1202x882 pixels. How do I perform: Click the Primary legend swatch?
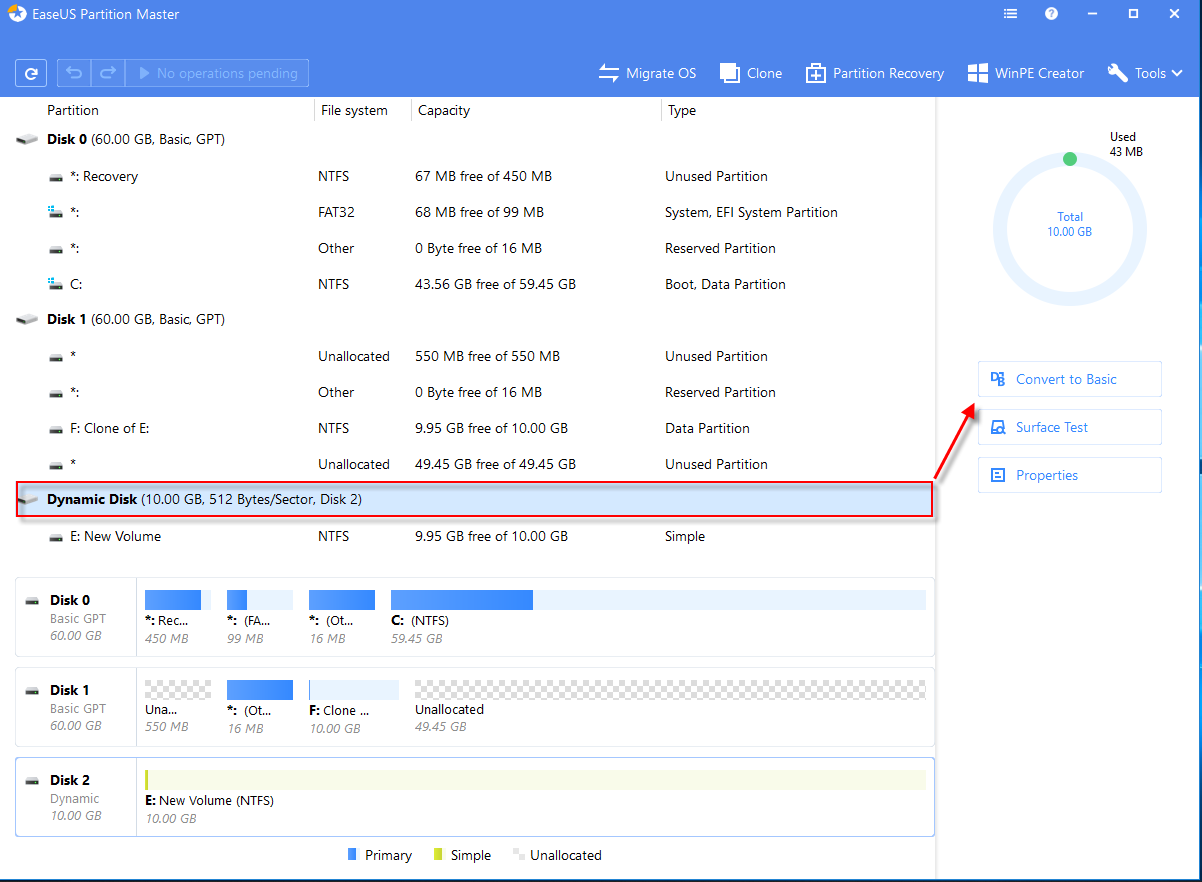352,855
